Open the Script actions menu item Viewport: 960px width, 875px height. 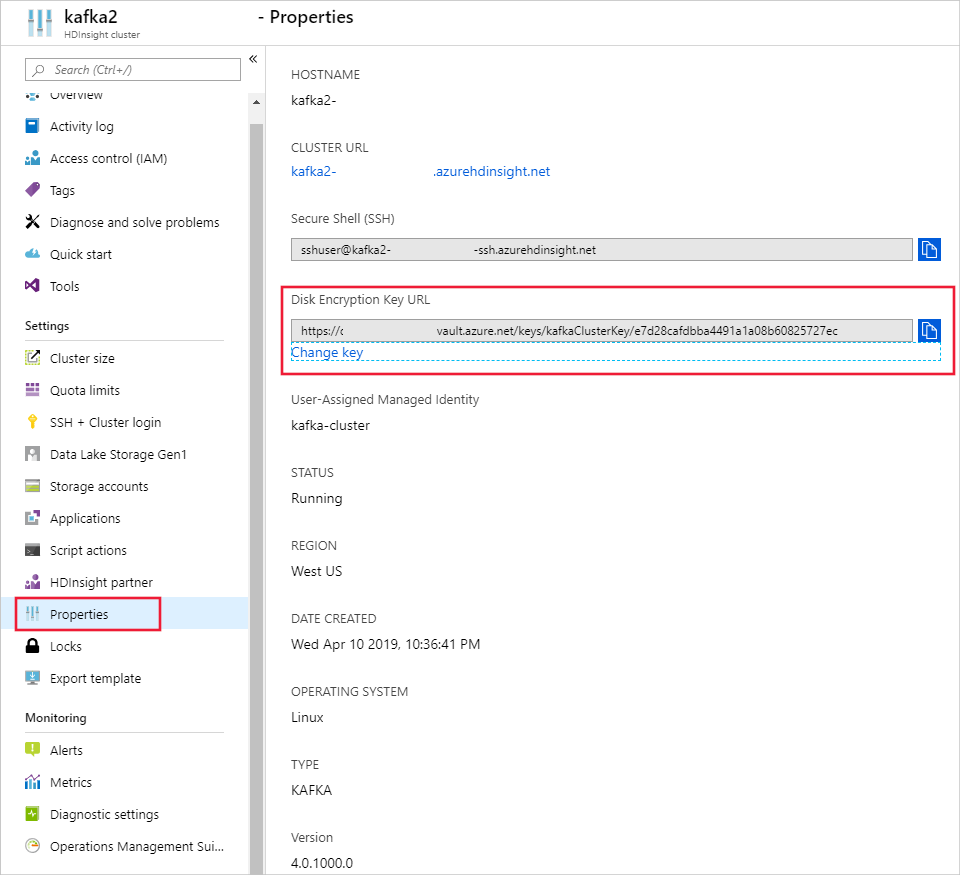point(88,551)
